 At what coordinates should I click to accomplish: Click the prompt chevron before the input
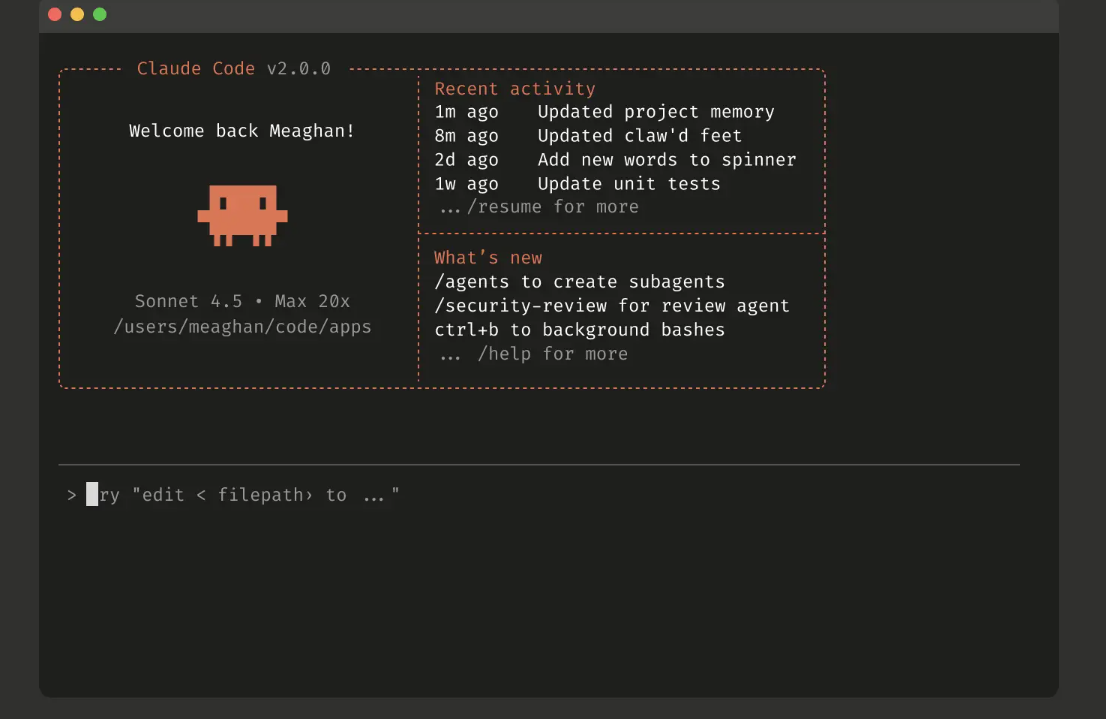click(x=72, y=495)
